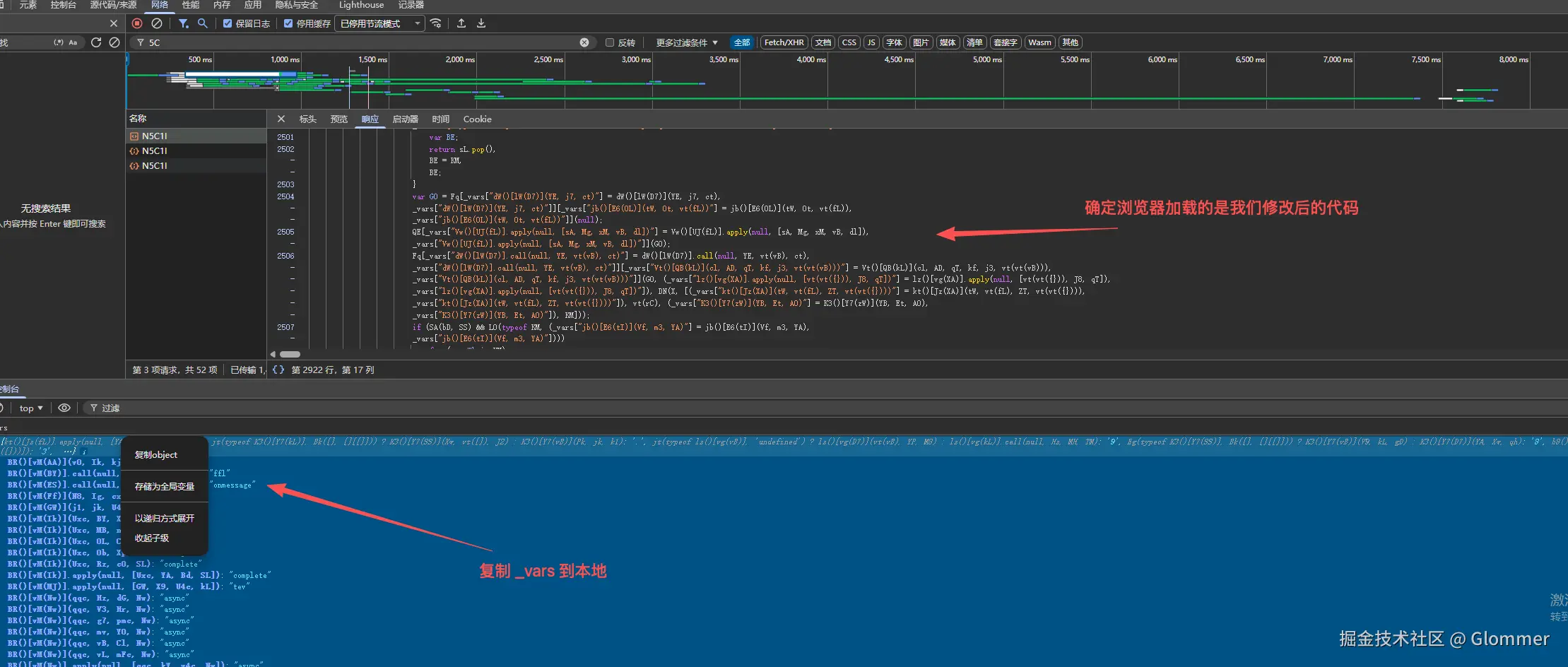Switch to the 预览 tab

339,119
